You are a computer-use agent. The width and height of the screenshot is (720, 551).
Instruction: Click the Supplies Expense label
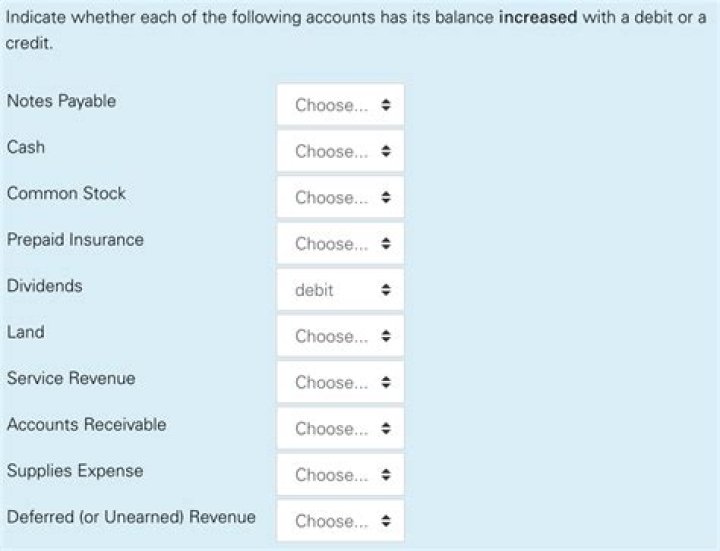75,470
